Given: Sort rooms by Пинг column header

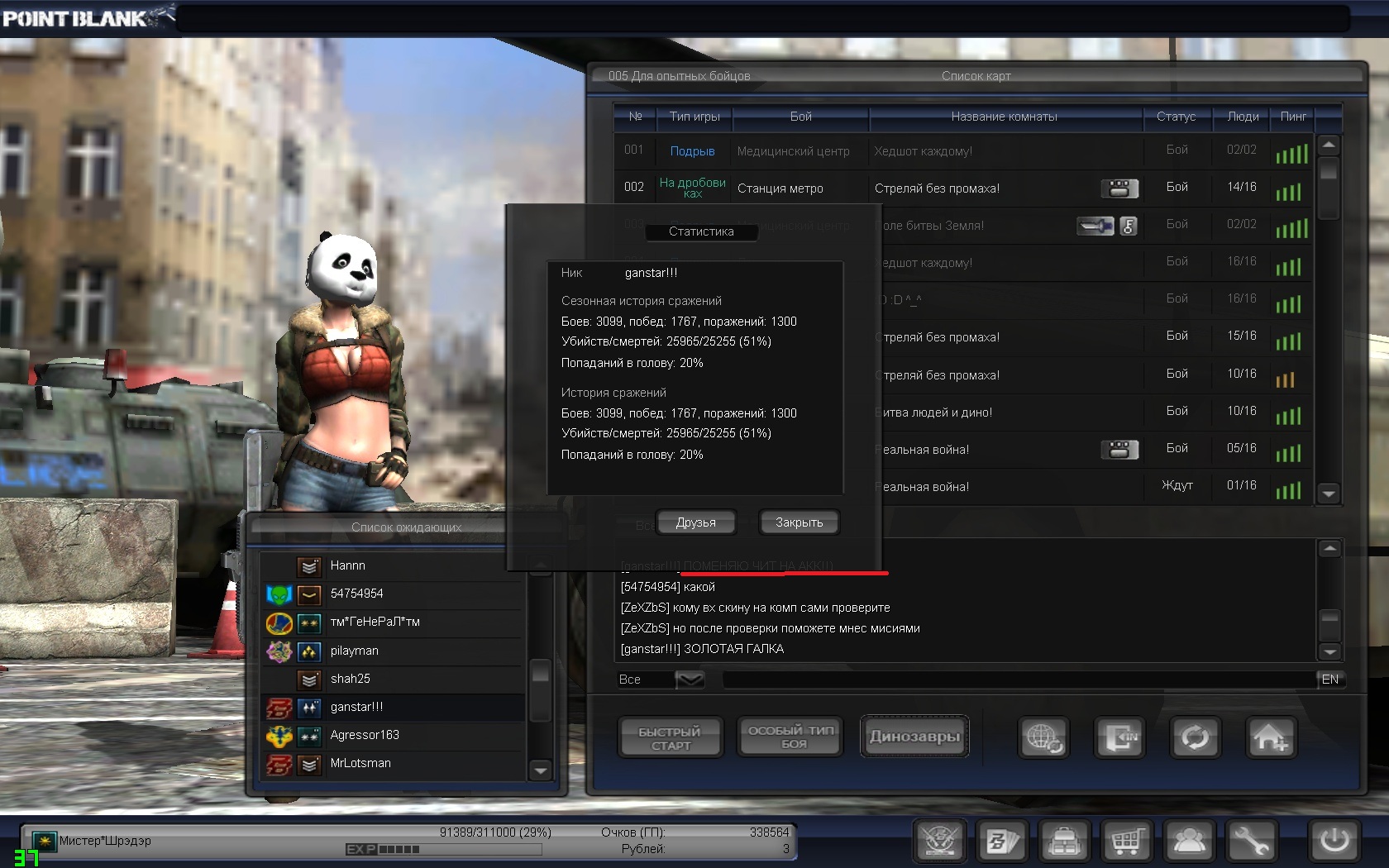Looking at the screenshot, I should coord(1293,117).
